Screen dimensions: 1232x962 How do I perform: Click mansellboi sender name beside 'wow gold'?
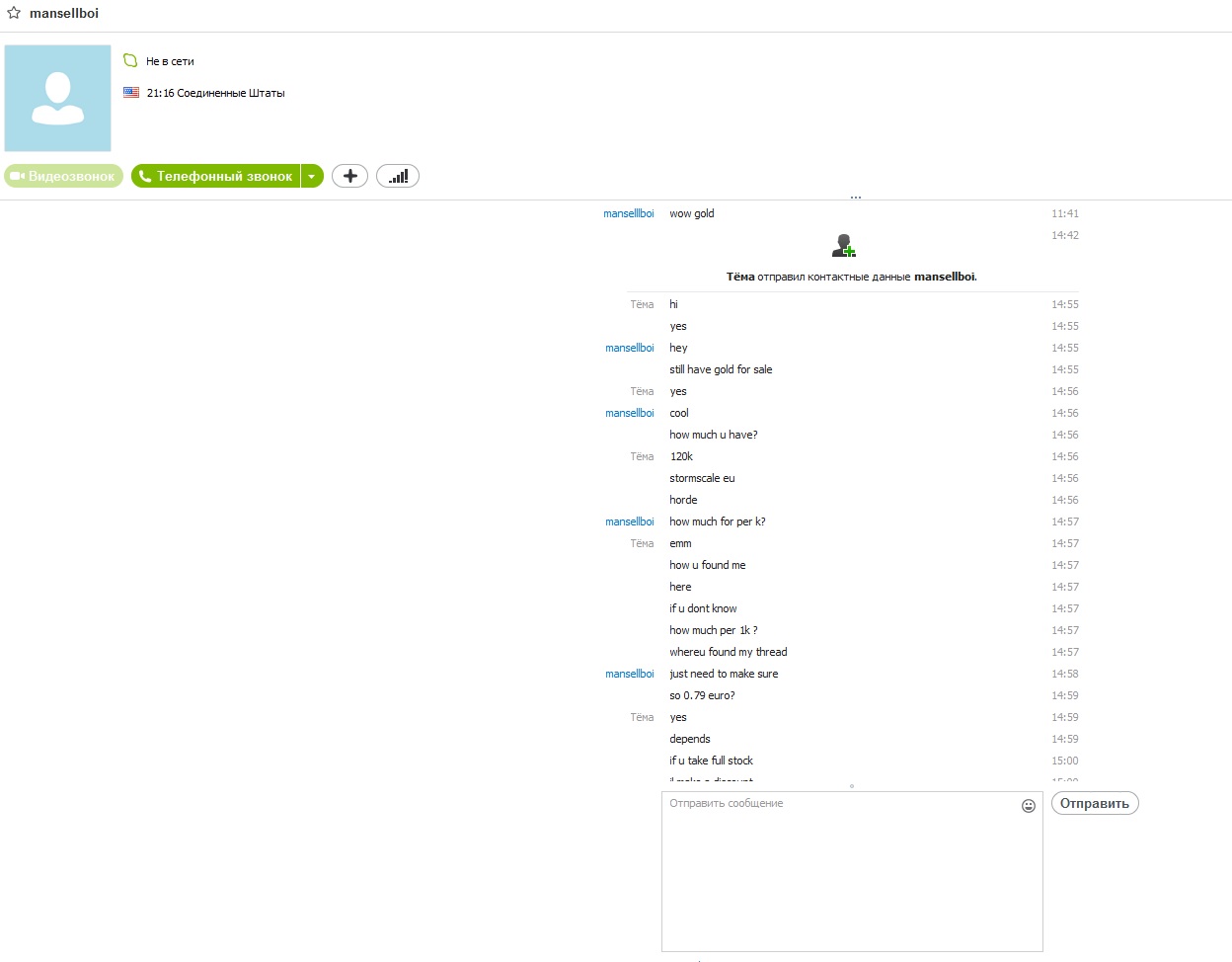click(629, 213)
